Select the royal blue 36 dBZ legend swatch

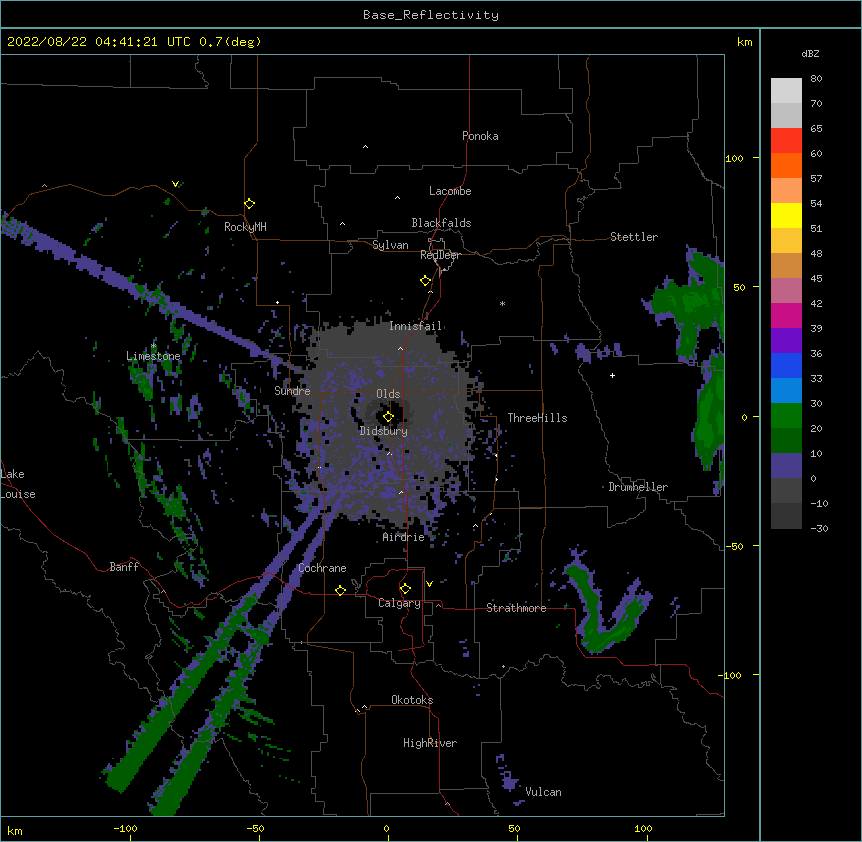pos(786,365)
